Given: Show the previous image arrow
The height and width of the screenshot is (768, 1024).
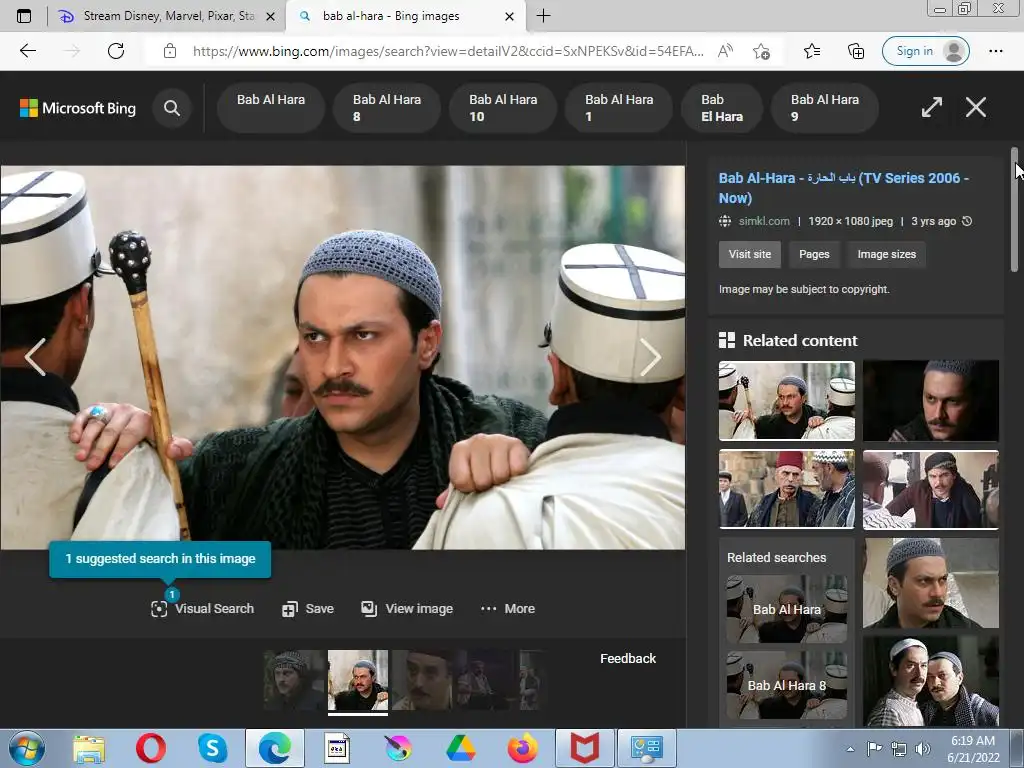Looking at the screenshot, I should (x=35, y=357).
